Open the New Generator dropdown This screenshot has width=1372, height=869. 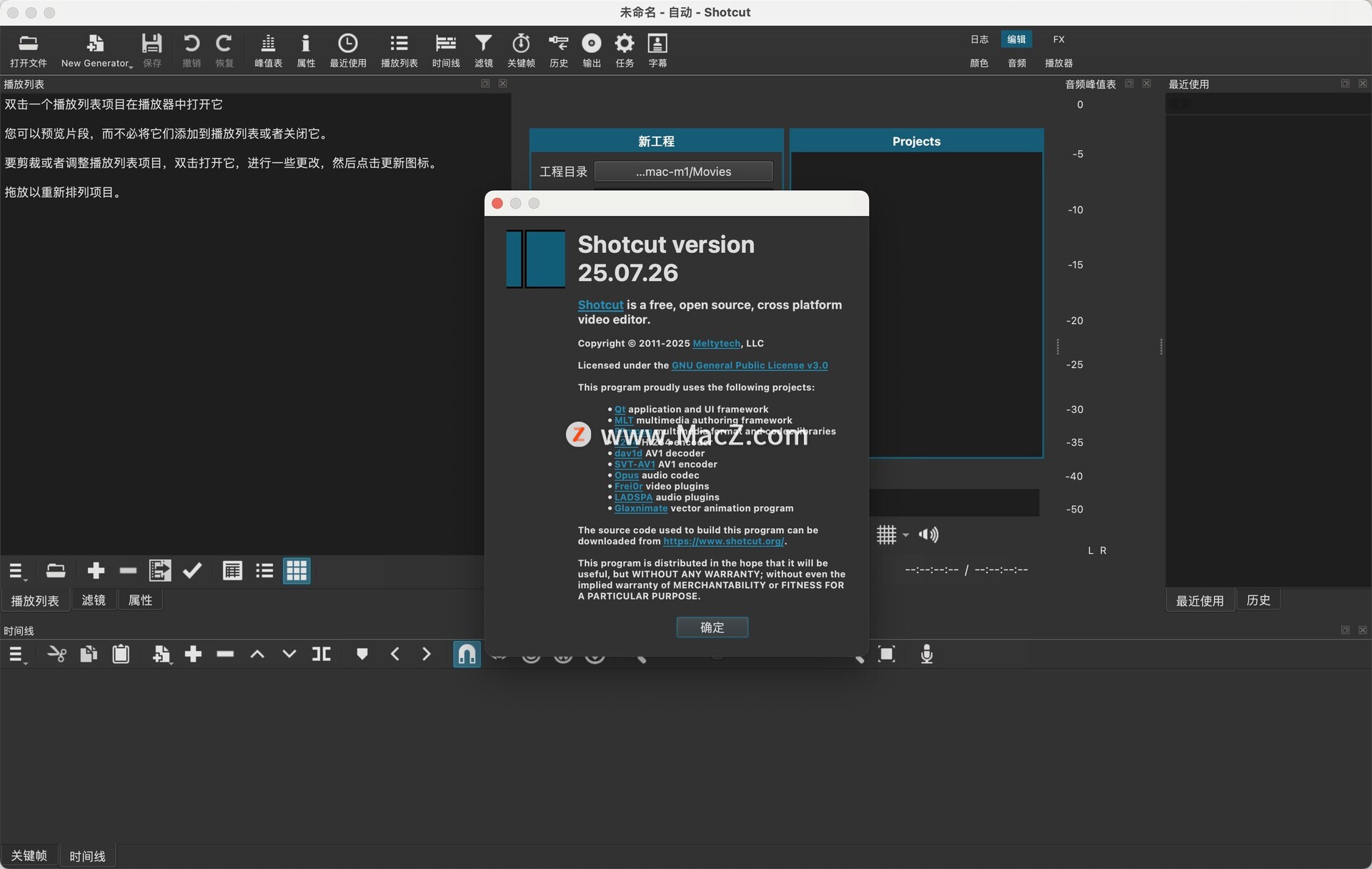click(96, 50)
